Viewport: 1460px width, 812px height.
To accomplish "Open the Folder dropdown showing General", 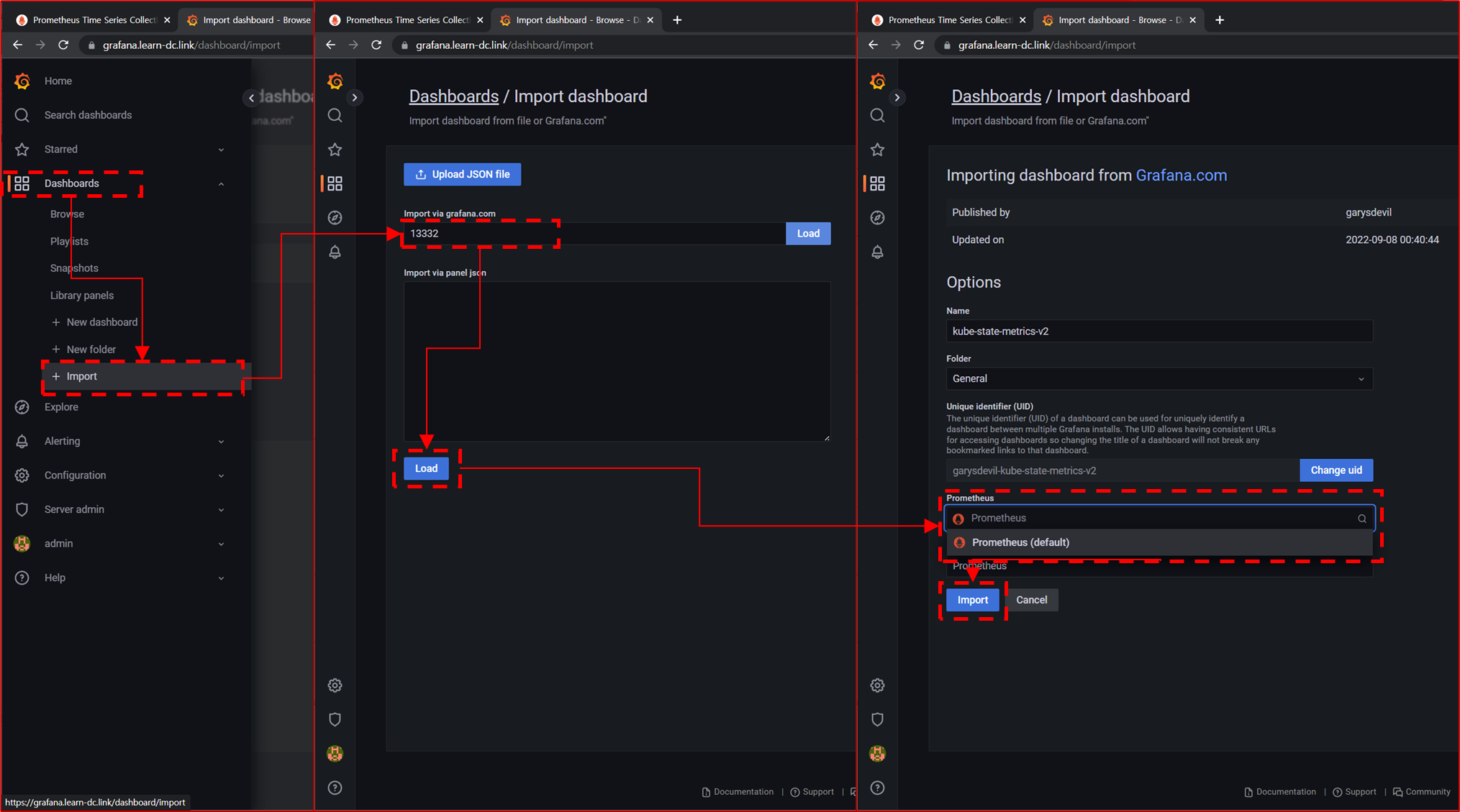I will [x=1159, y=379].
